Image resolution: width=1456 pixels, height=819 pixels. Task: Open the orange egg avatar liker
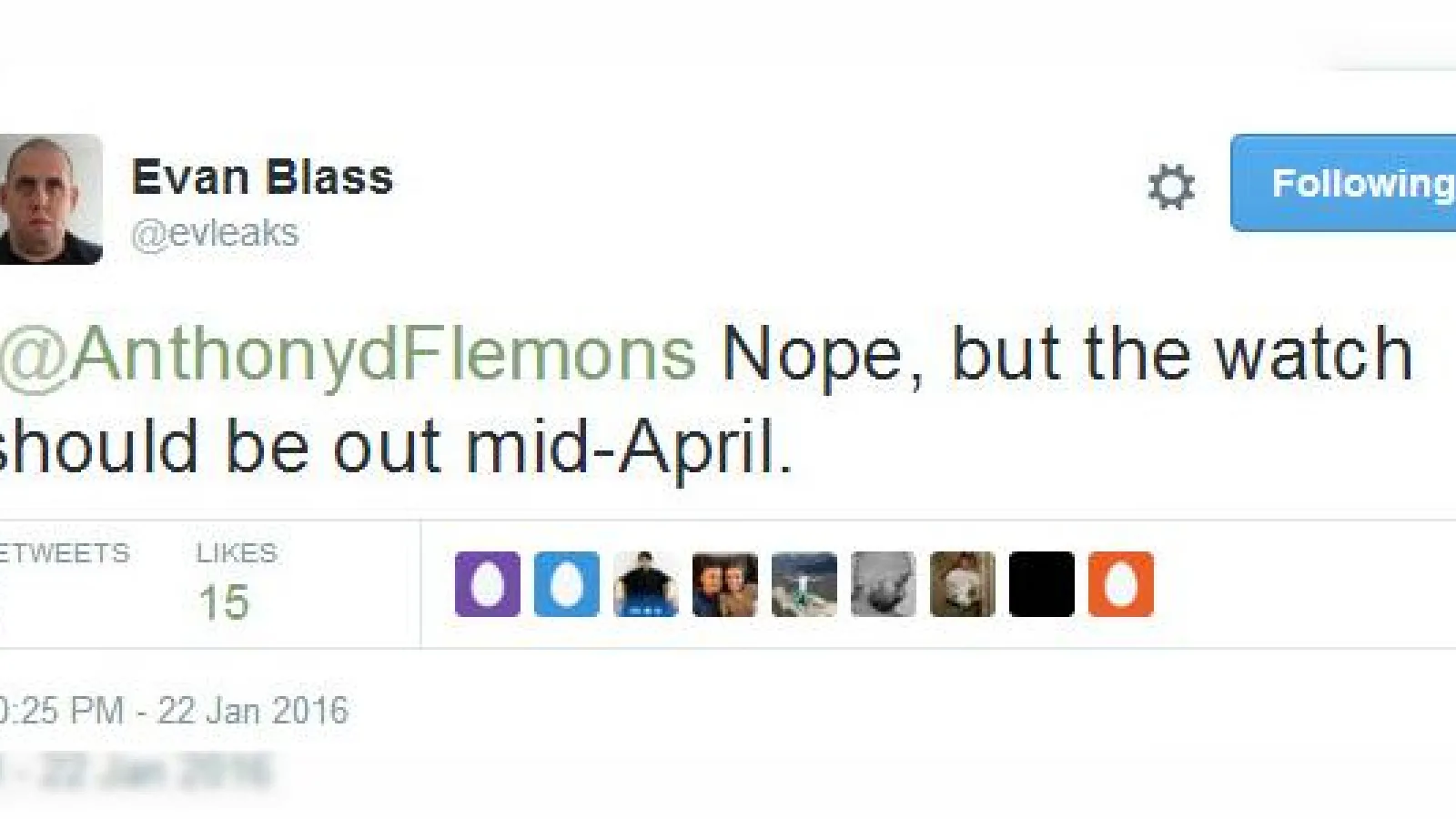1121,584
